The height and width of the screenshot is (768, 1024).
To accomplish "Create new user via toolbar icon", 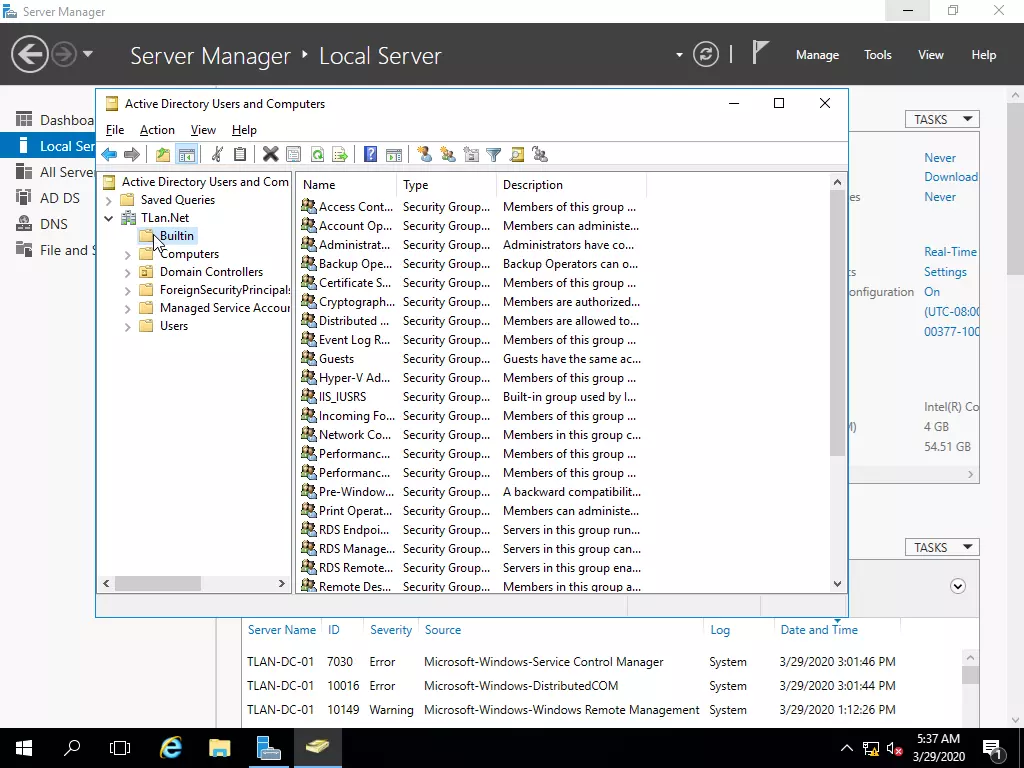I will [424, 154].
